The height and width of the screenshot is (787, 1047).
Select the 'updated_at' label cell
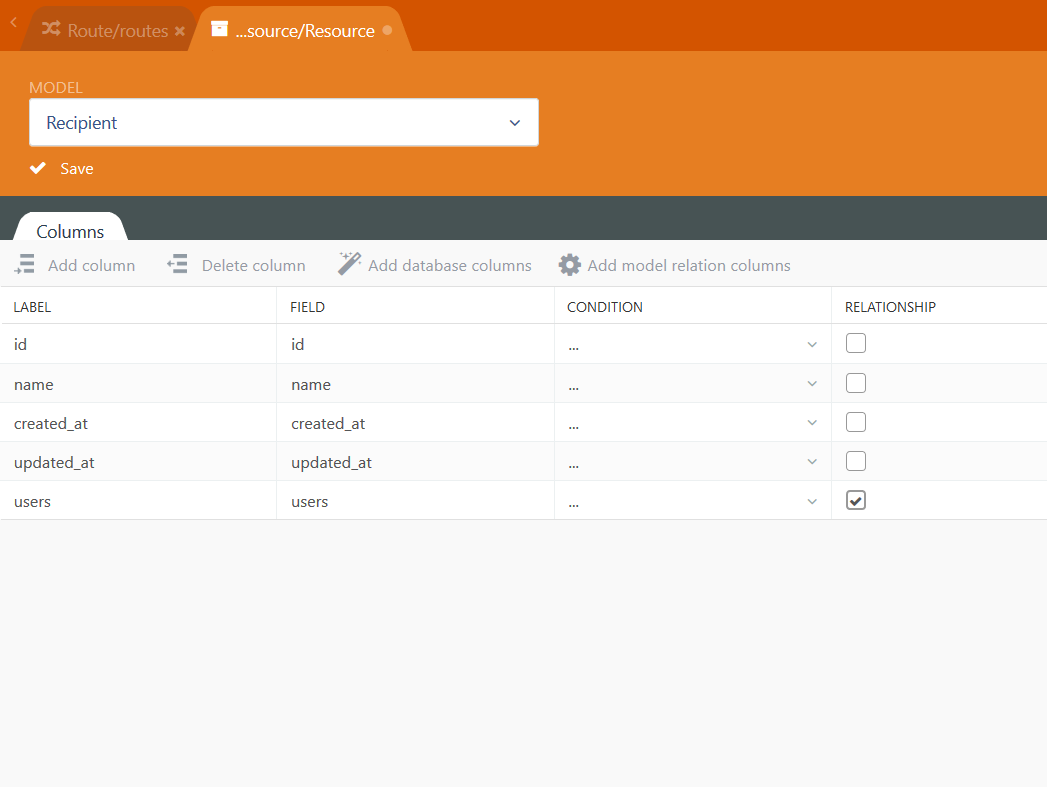138,462
